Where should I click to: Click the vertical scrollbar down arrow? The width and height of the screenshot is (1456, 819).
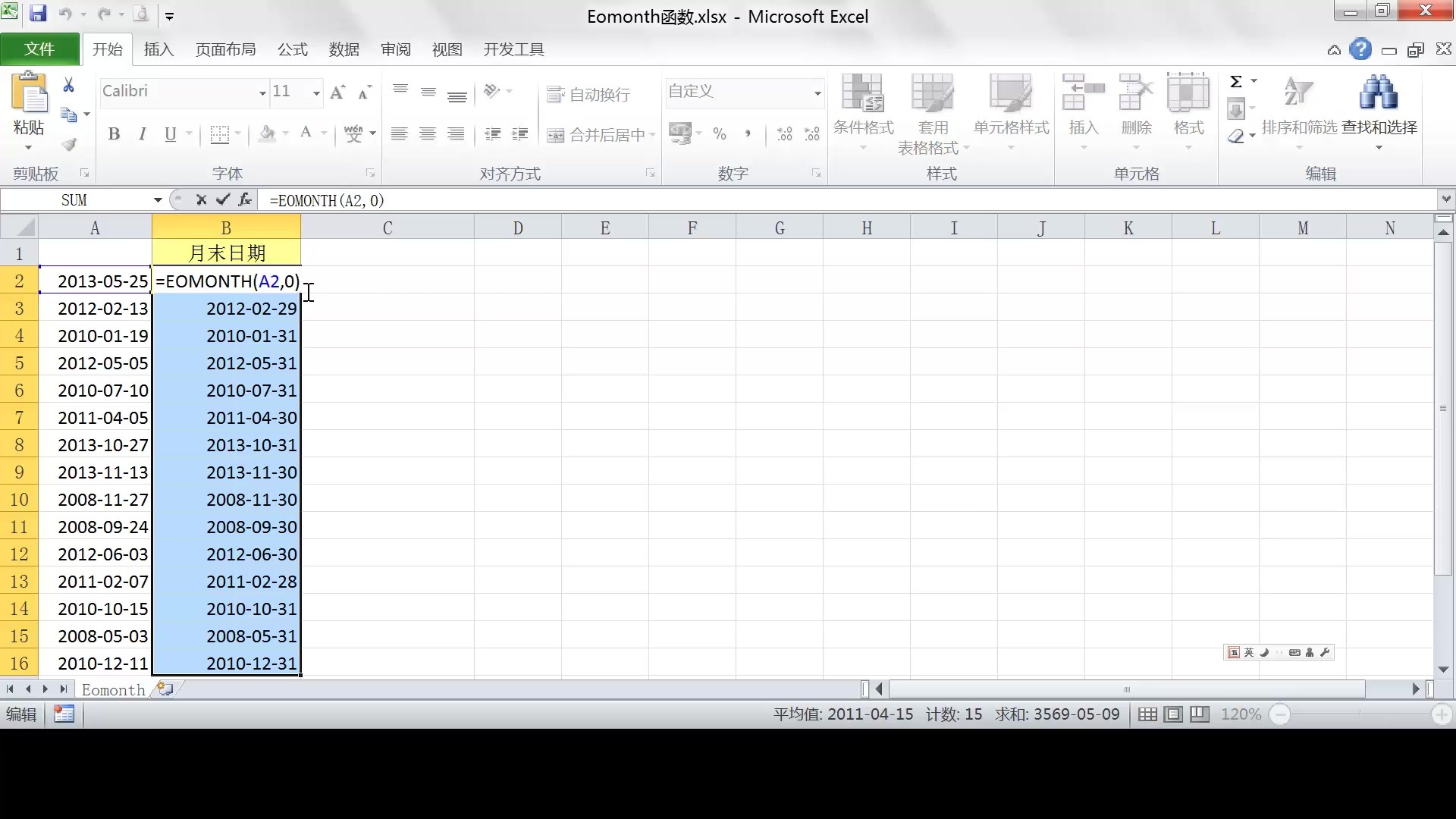(1443, 669)
